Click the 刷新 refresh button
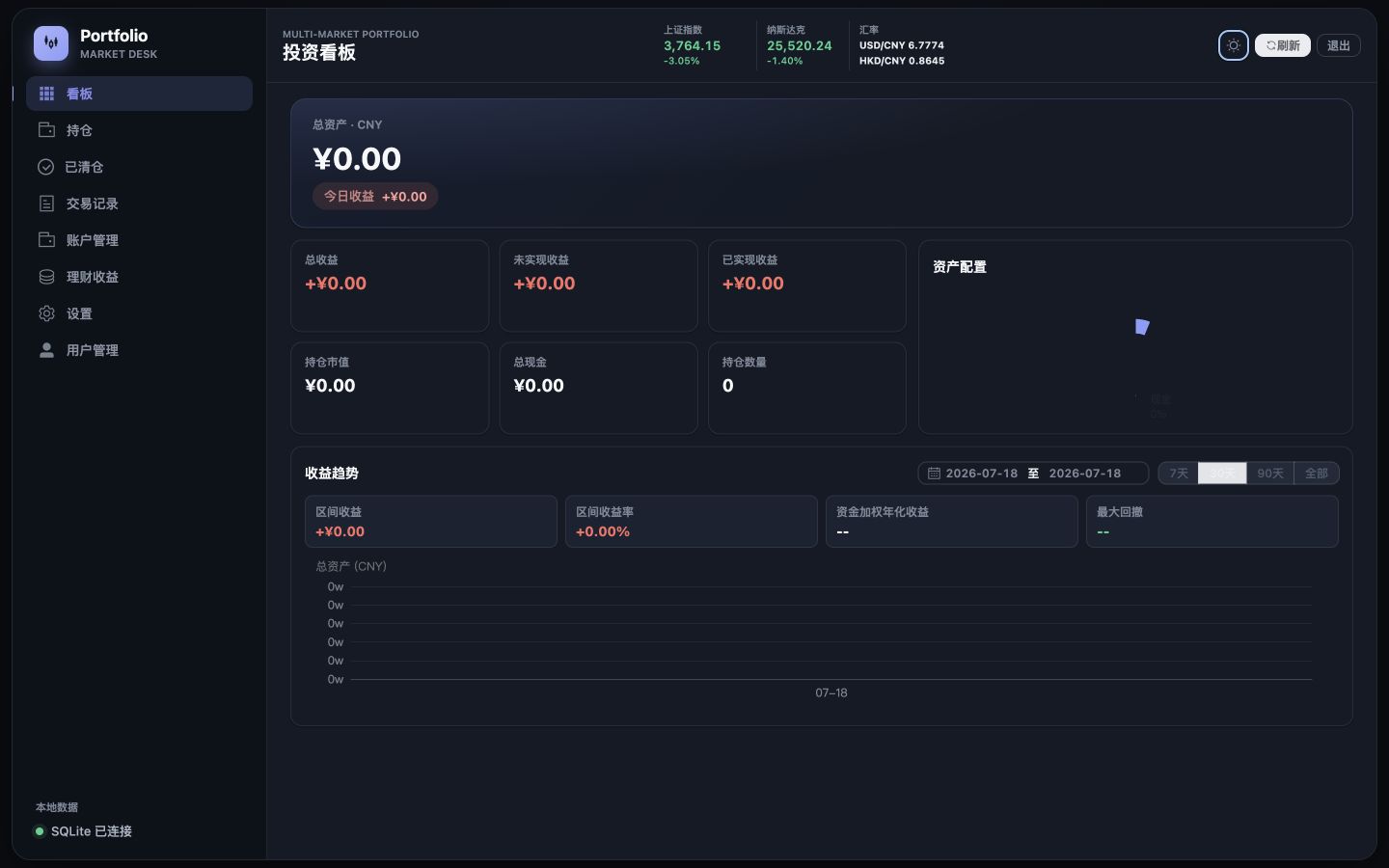Screen dimensions: 1389x868 1283,45
